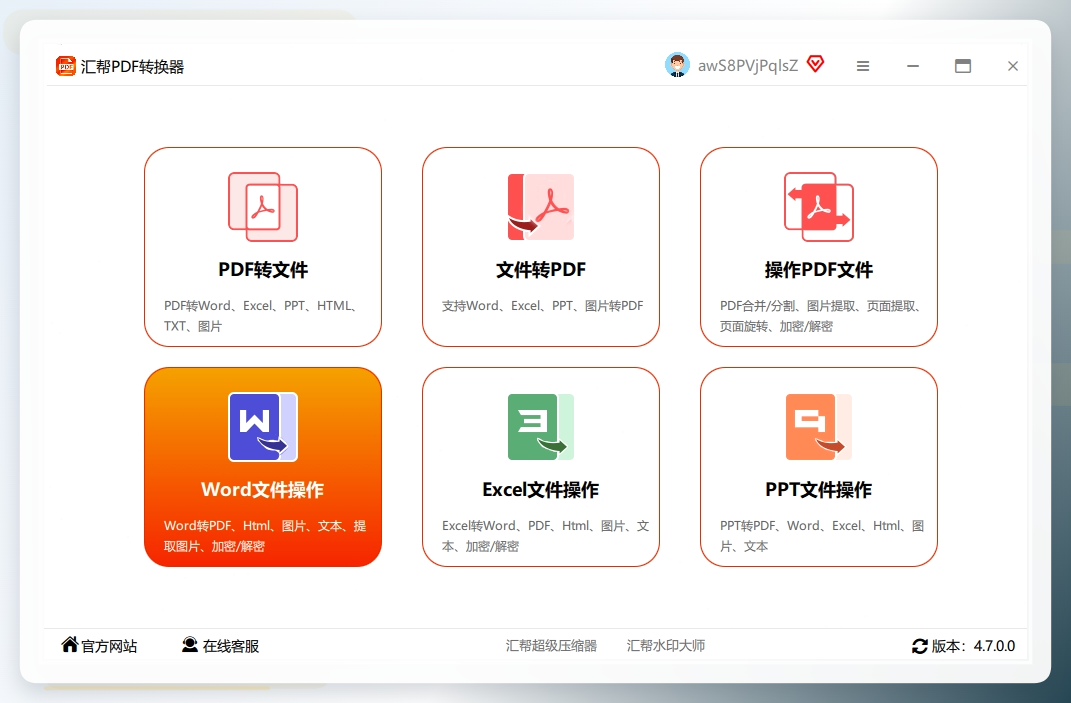Click the username awS8PVjPqlsZ
The height and width of the screenshot is (703, 1071).
(x=748, y=66)
